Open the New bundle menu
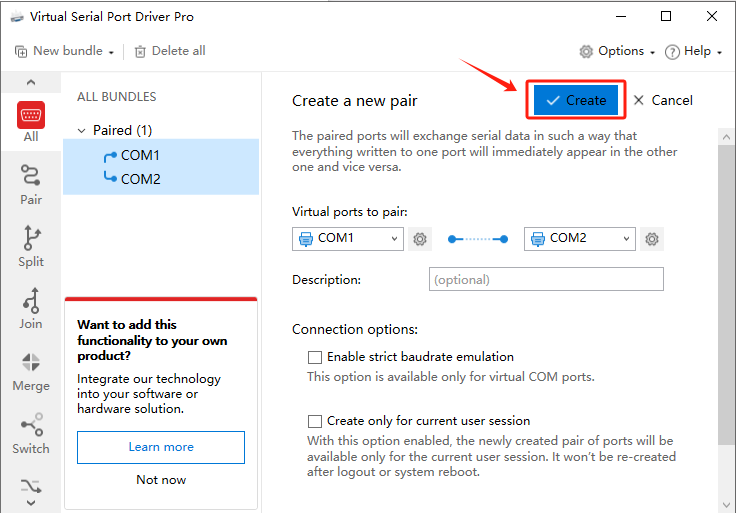The height and width of the screenshot is (513, 736). pyautogui.click(x=66, y=51)
